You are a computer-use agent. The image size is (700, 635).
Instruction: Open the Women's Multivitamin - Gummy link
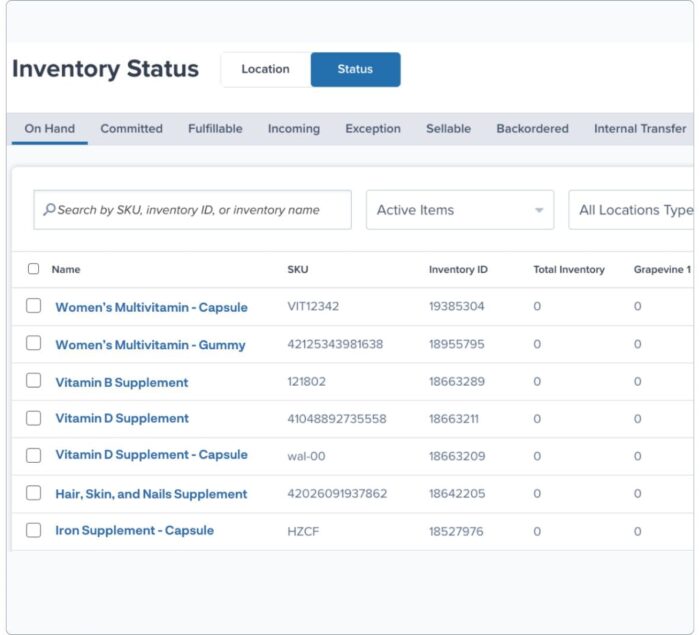[150, 345]
